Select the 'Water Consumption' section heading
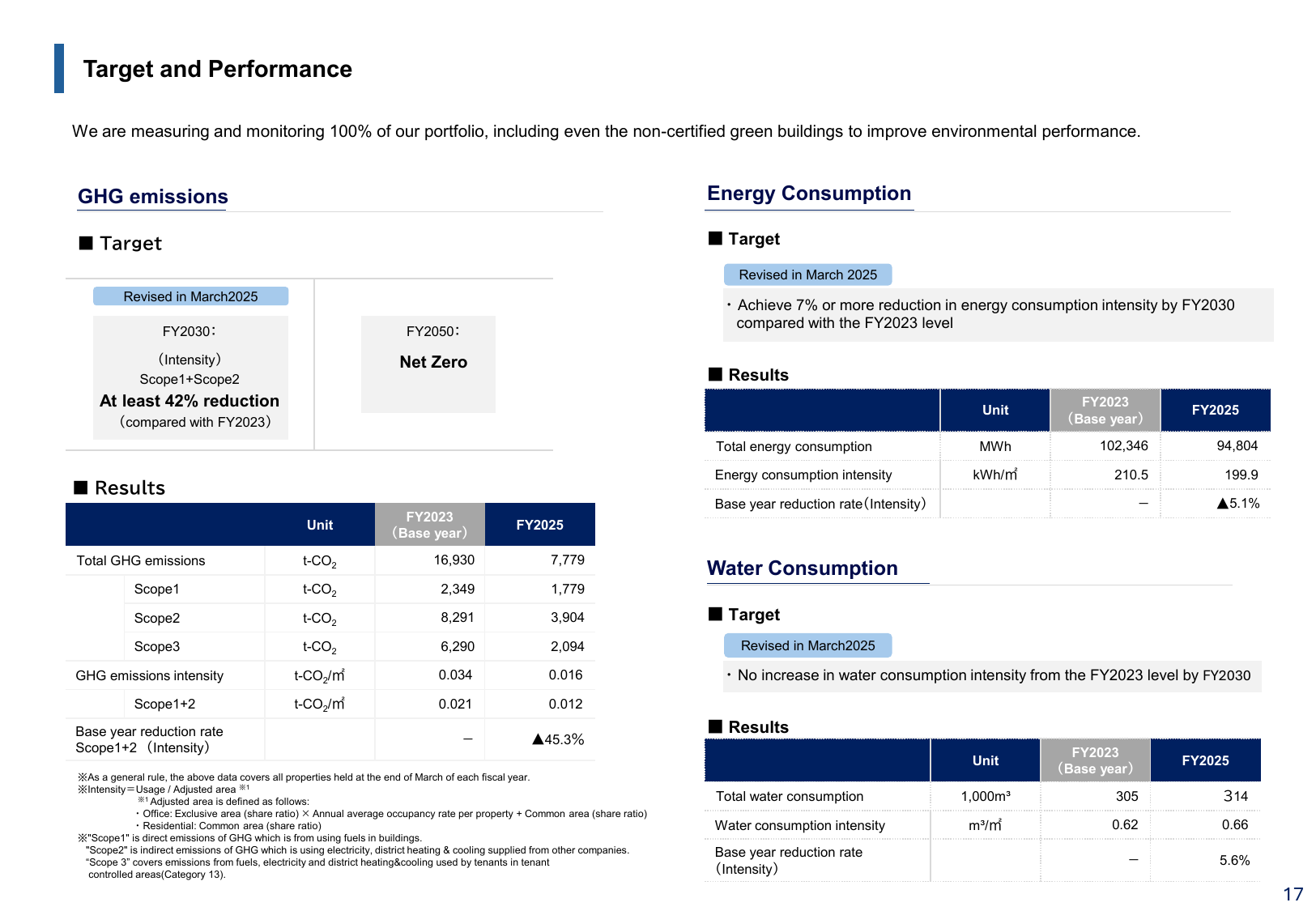The image size is (1316, 911). [803, 568]
